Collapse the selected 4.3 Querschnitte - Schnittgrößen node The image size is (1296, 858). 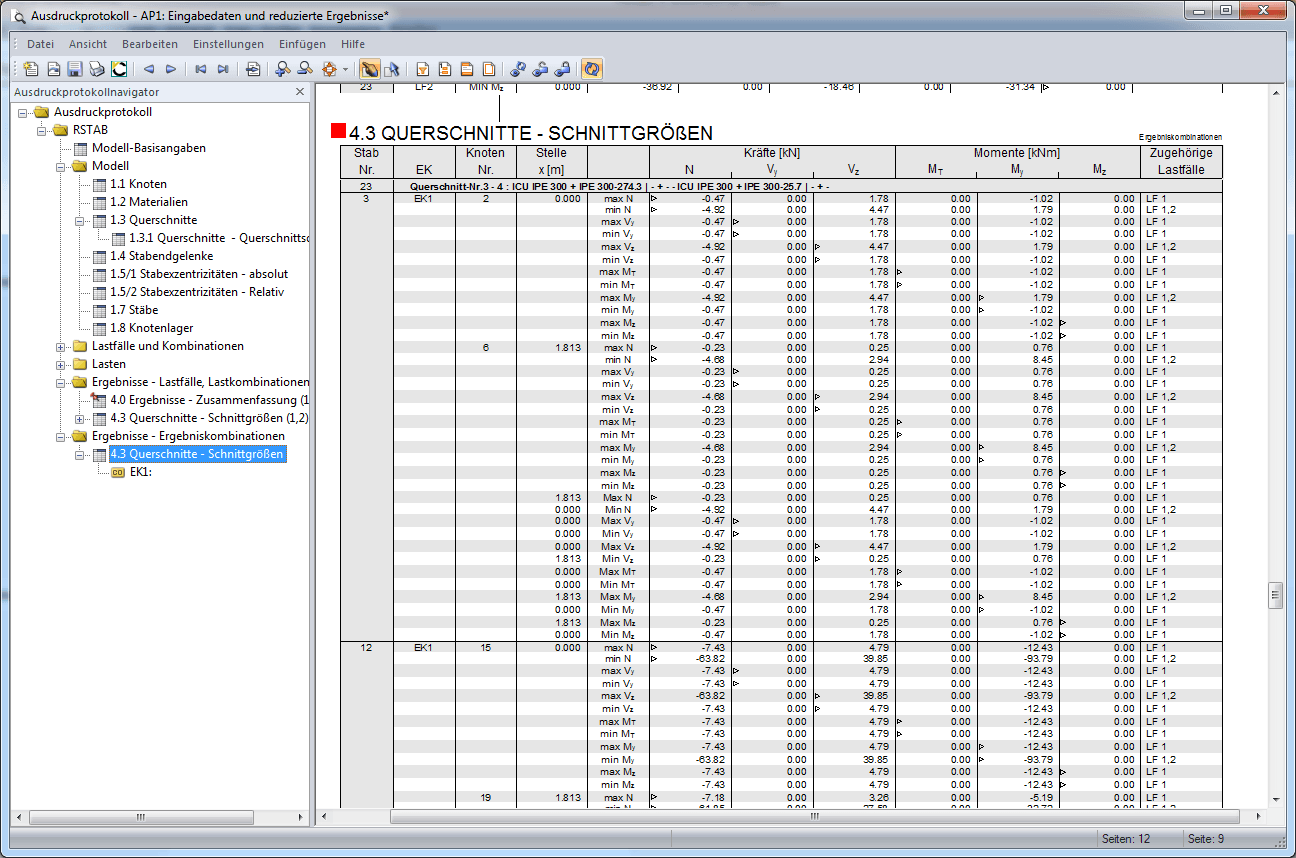point(80,454)
